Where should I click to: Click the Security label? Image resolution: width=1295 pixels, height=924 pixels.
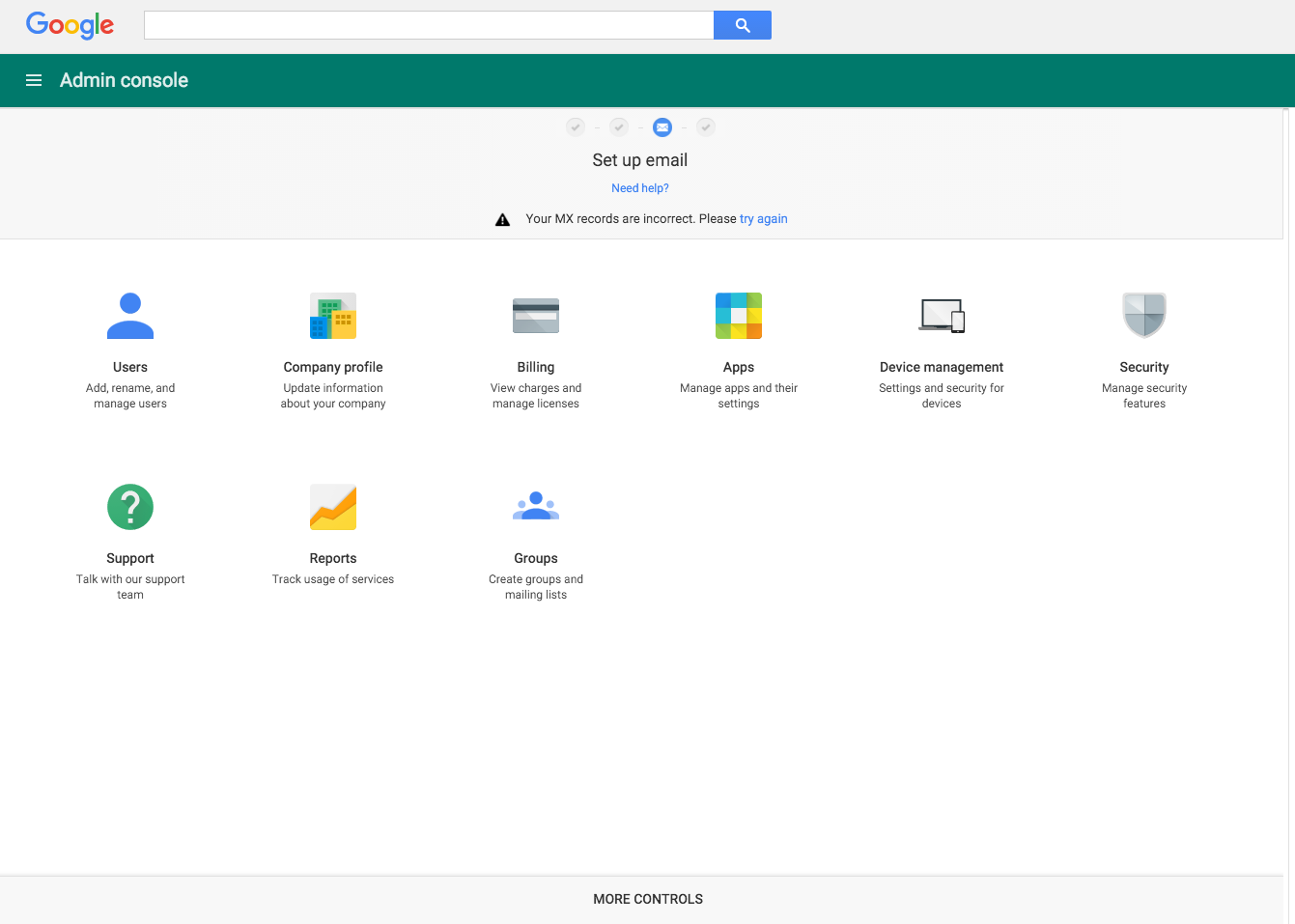tap(1144, 367)
